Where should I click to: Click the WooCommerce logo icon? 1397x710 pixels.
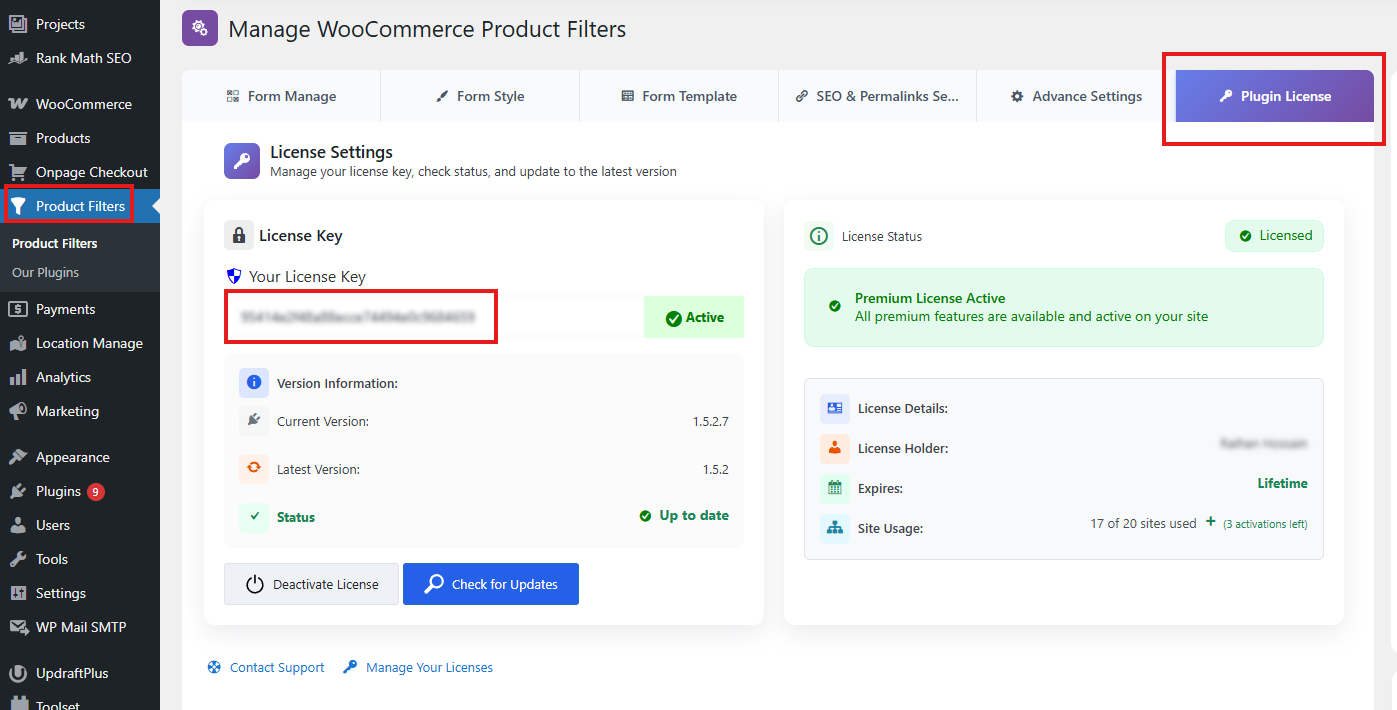point(18,104)
